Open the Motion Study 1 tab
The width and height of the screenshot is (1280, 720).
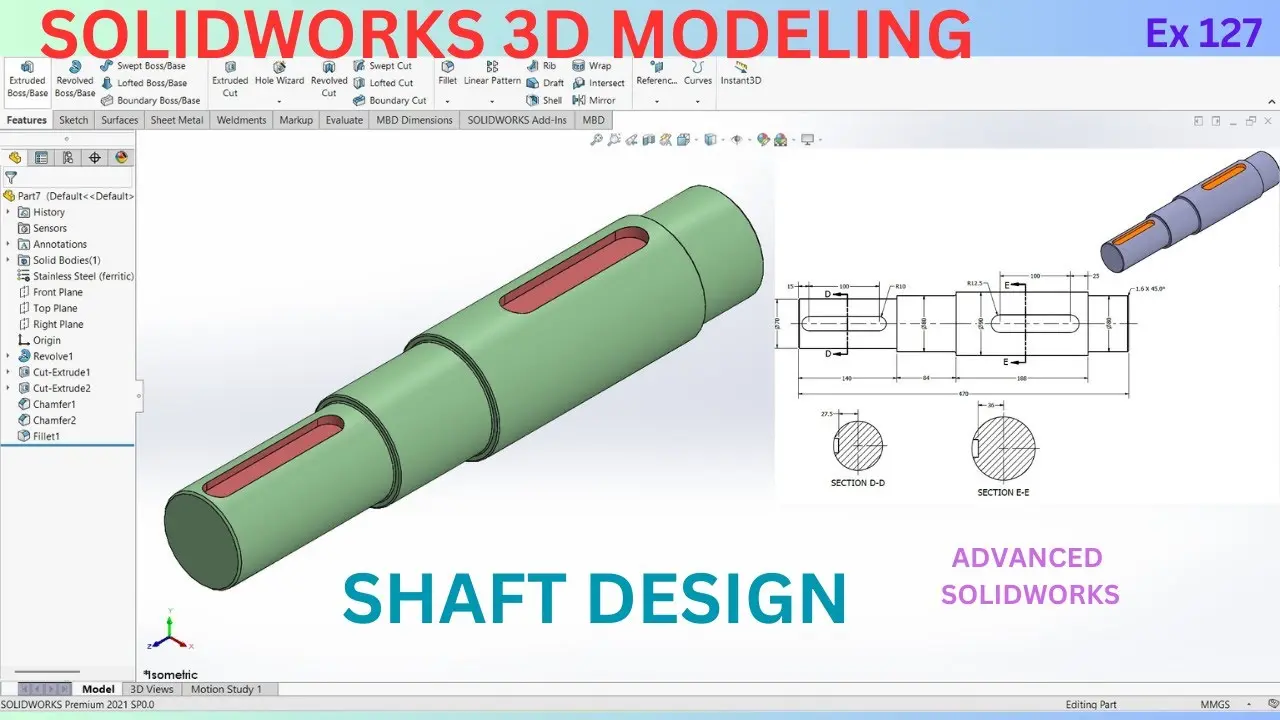tap(226, 689)
